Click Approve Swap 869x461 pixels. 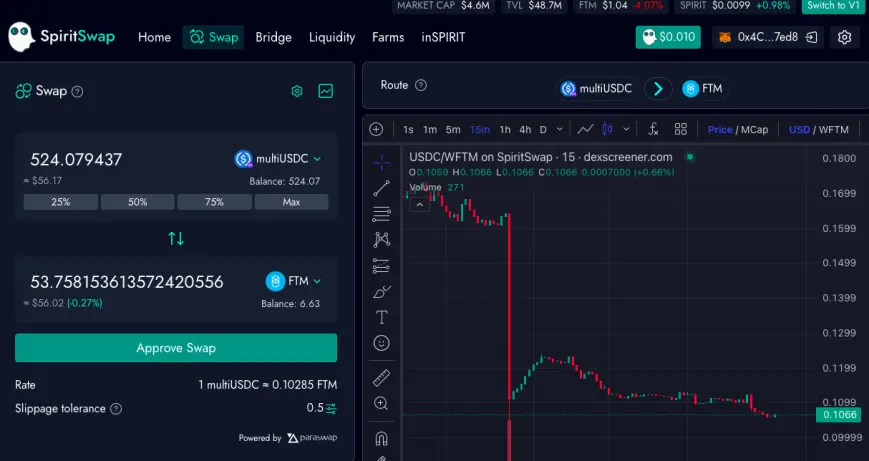[176, 348]
